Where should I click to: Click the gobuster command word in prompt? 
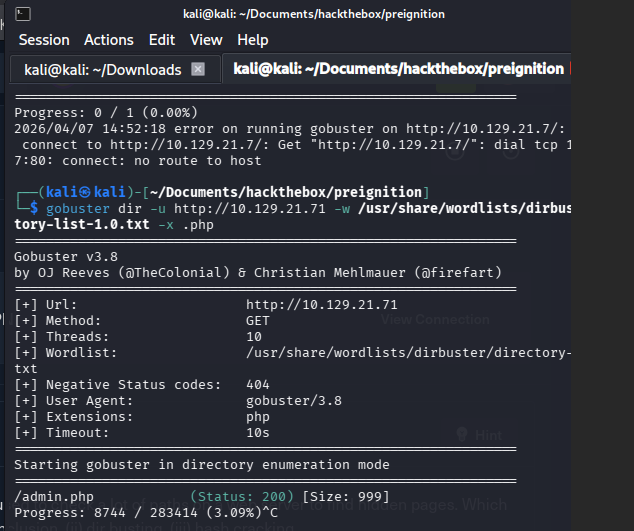pos(78,209)
